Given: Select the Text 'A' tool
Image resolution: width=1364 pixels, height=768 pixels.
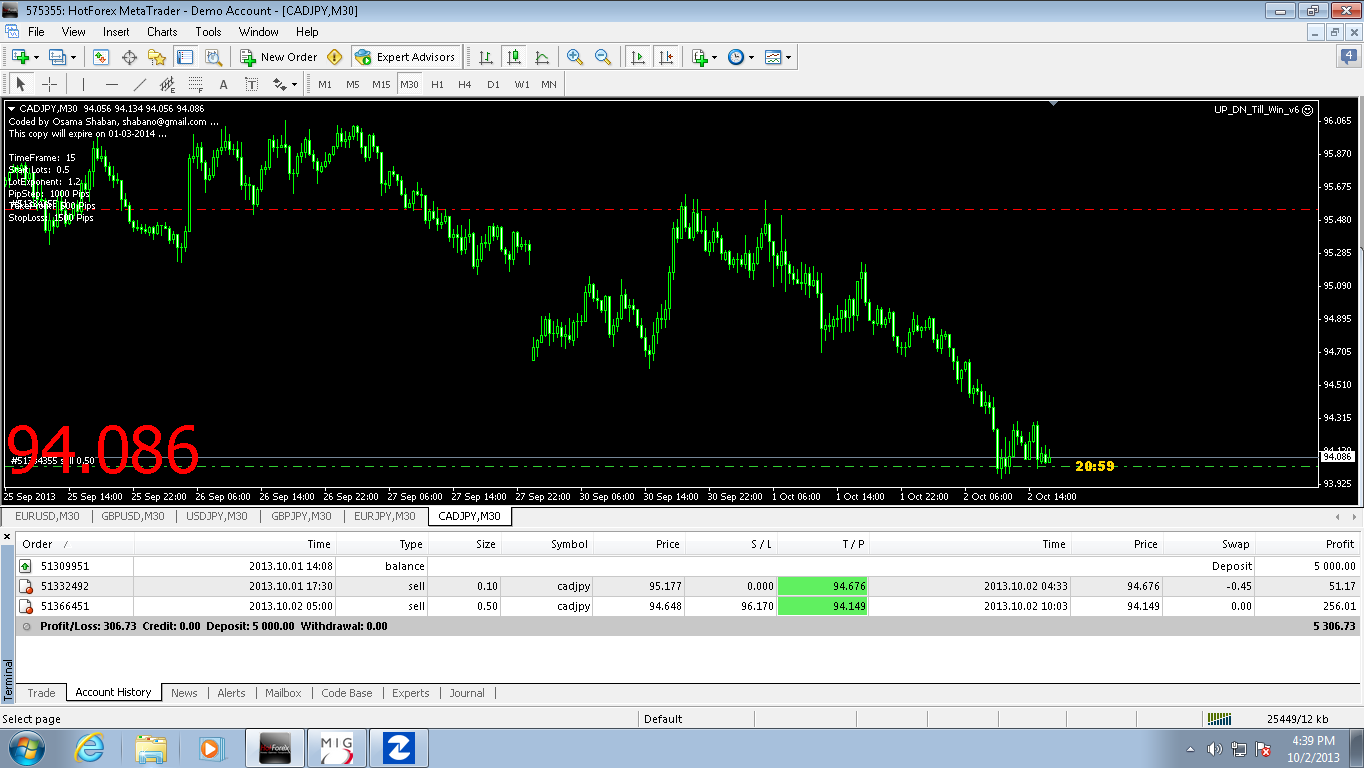Looking at the screenshot, I should point(223,84).
